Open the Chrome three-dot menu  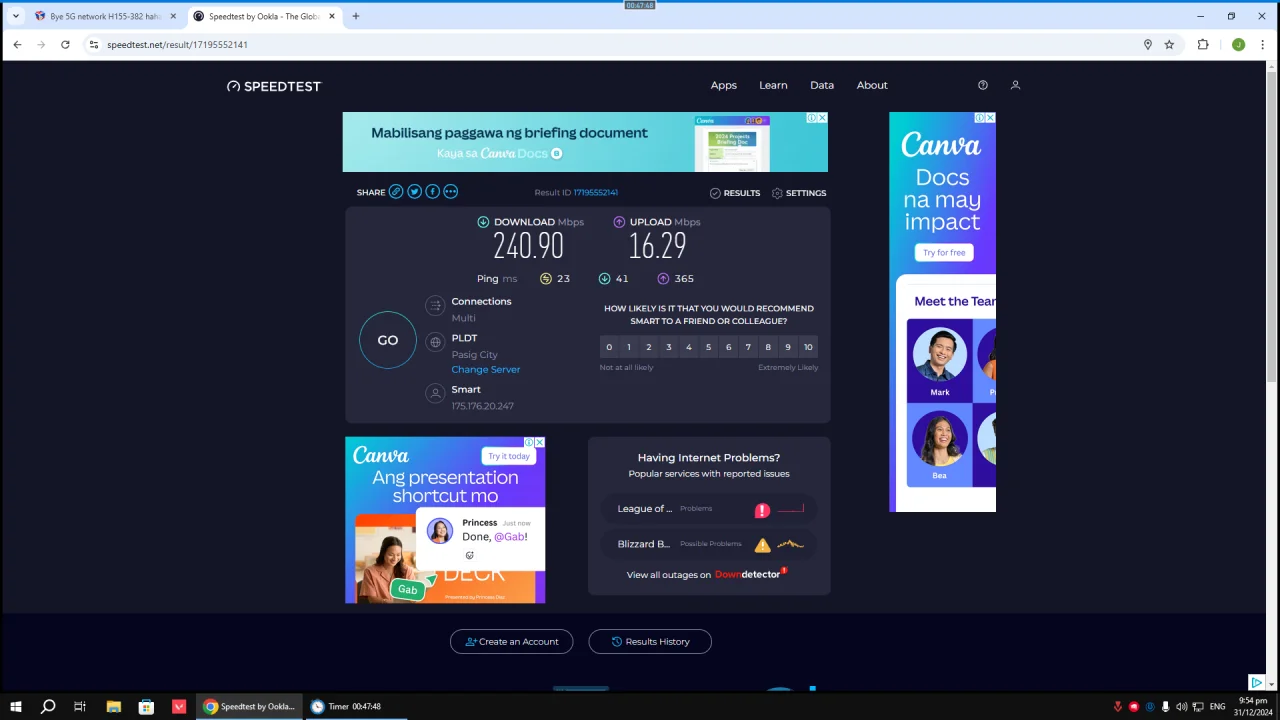(1263, 44)
